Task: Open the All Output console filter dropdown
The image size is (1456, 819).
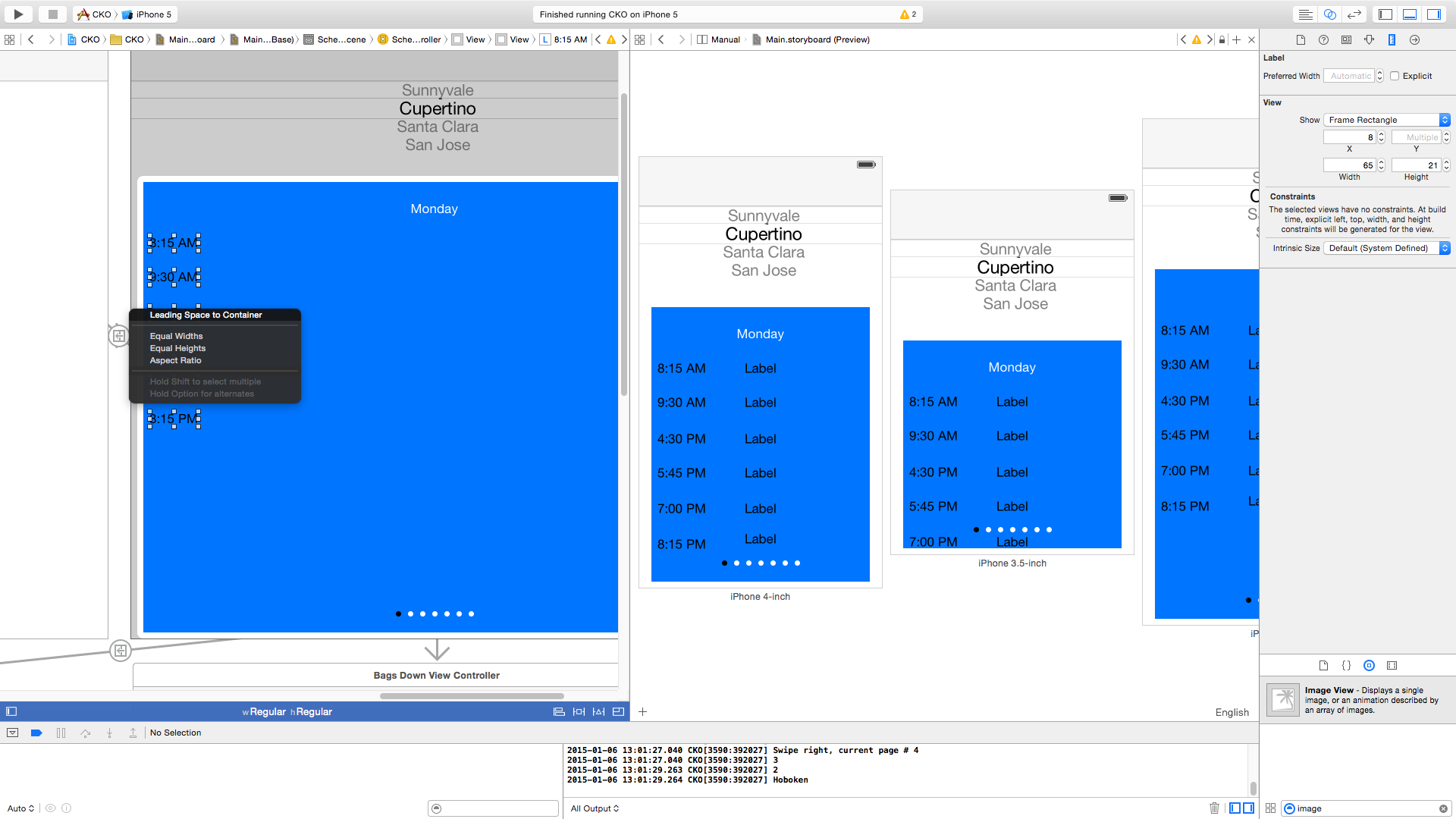Action: coord(595,808)
